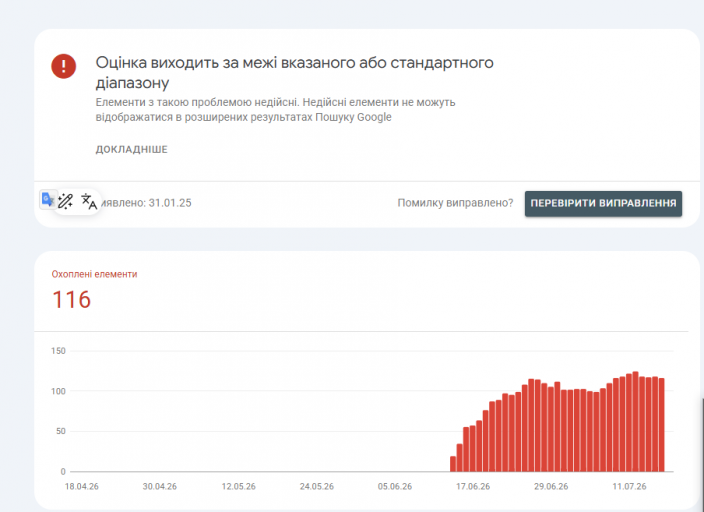Screen dimensions: 704x512
Task: Click the 24.05.26 date on chart axis
Action: click(x=317, y=486)
